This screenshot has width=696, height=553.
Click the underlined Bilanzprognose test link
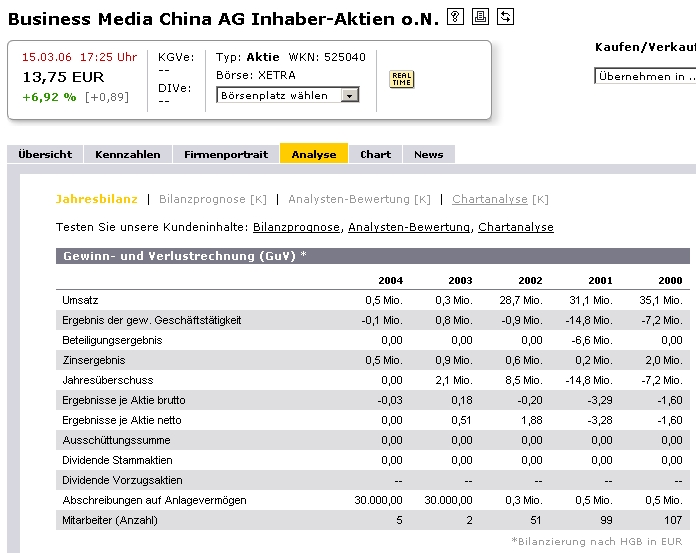click(x=296, y=227)
